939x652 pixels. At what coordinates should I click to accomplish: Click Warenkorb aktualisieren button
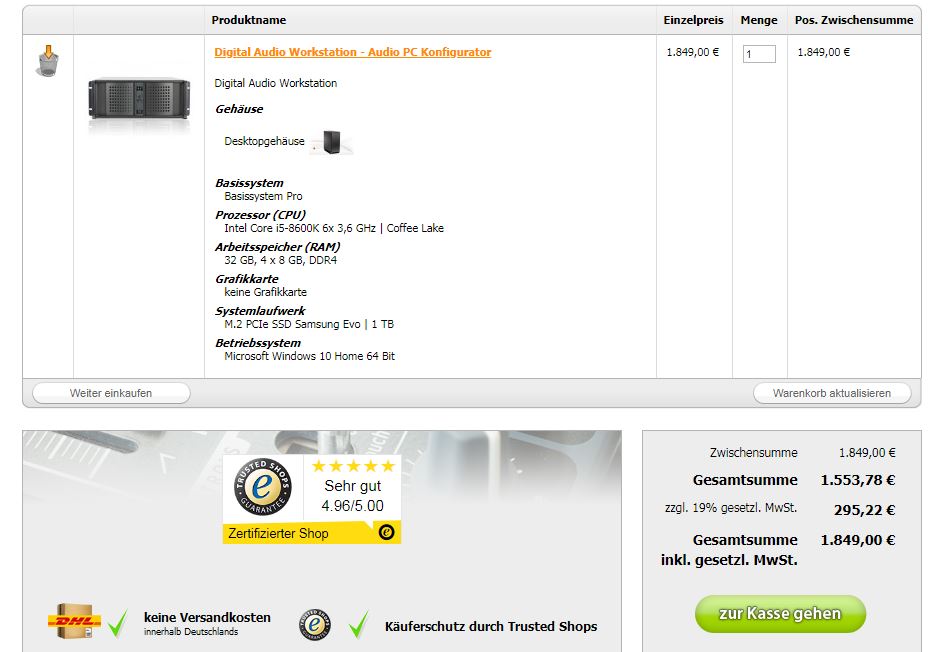coord(832,393)
